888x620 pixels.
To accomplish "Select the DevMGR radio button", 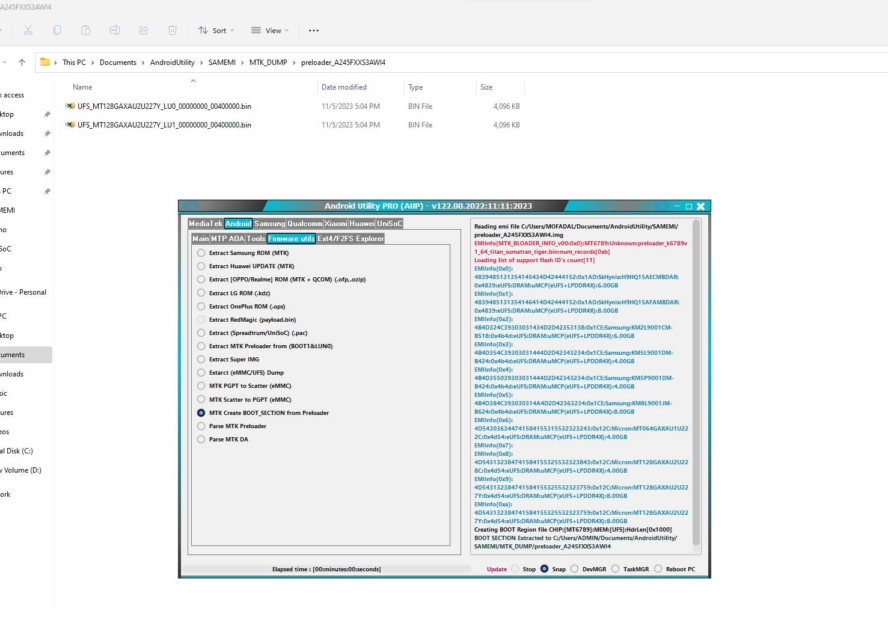I will click(574, 568).
